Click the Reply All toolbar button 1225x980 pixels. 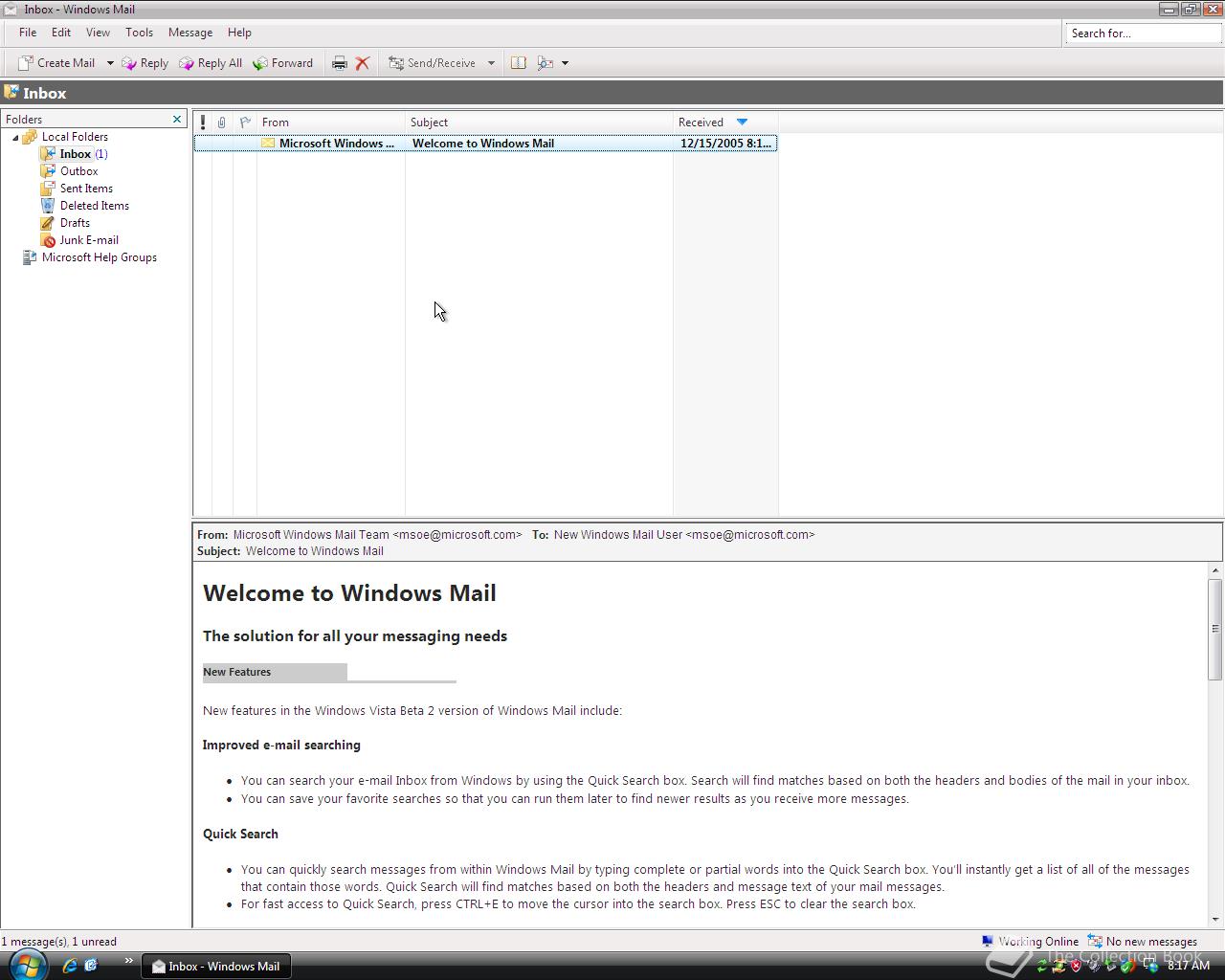point(211,63)
